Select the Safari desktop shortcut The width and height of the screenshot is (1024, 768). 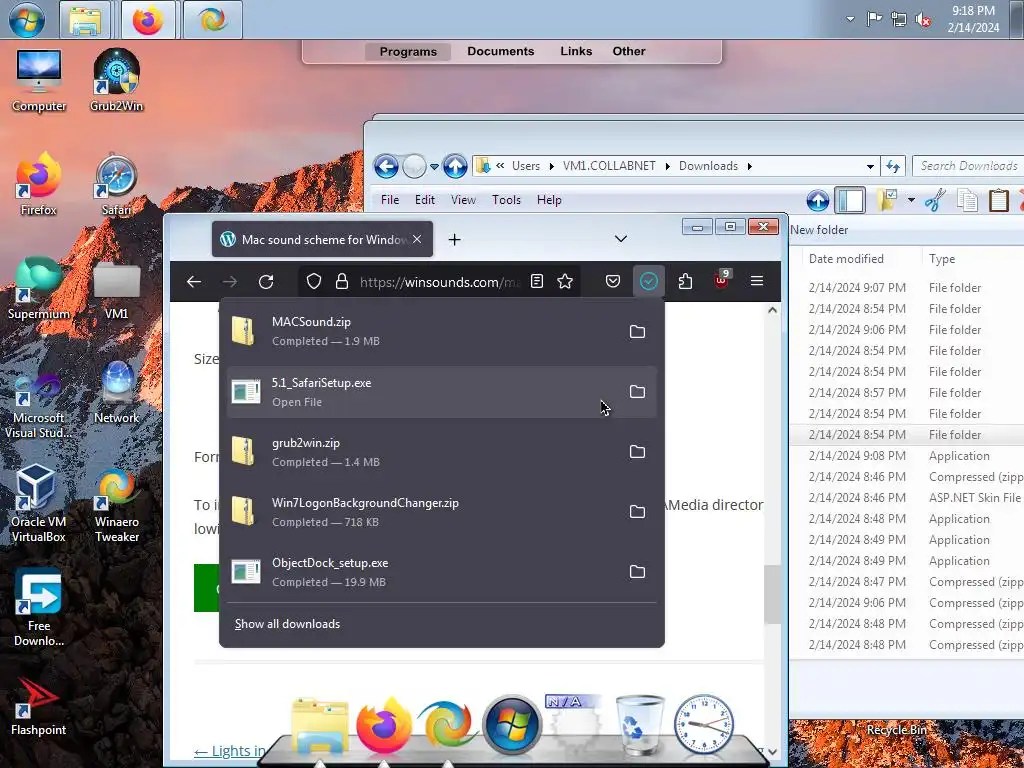pyautogui.click(x=116, y=185)
